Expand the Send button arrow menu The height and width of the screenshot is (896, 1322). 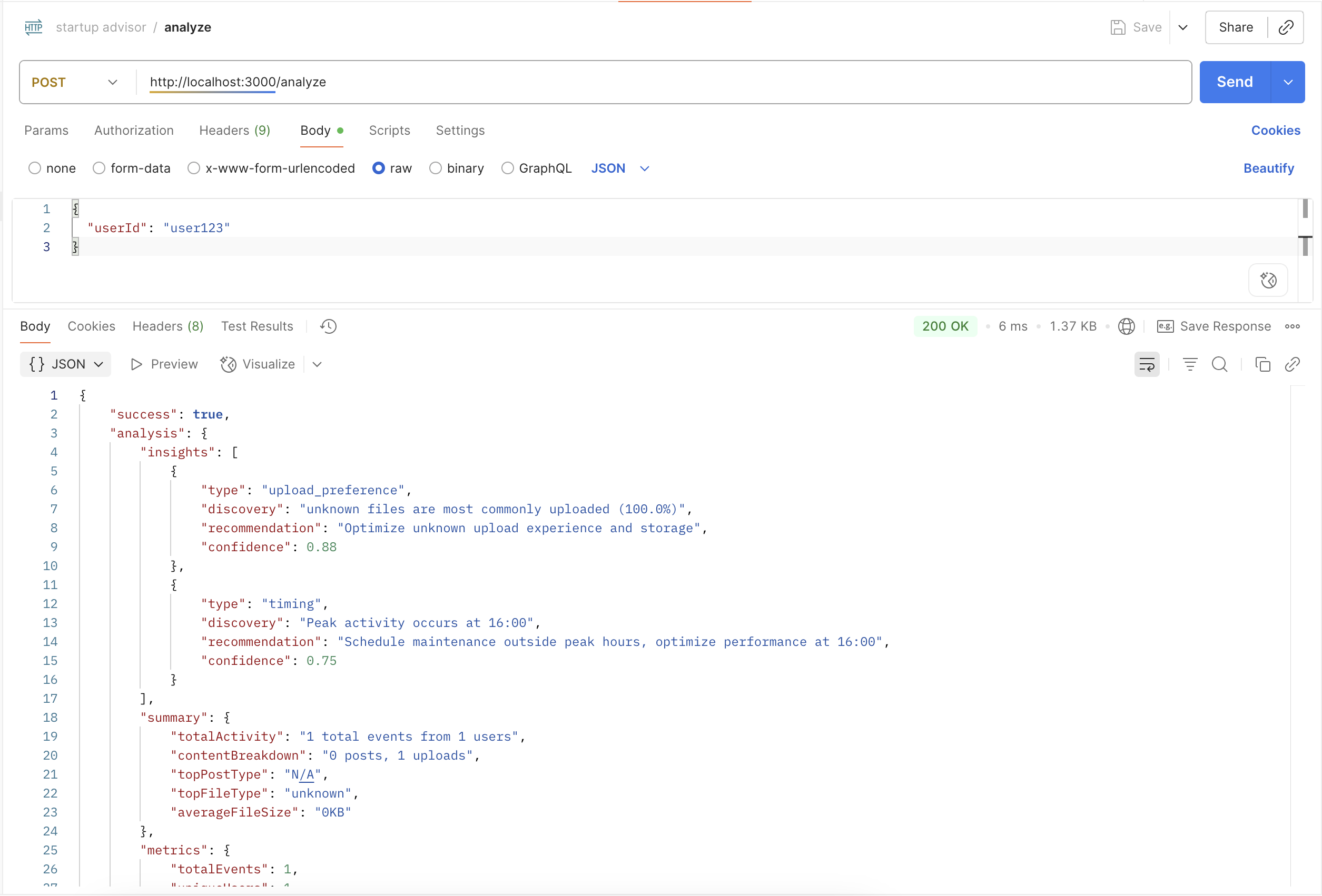point(1288,83)
